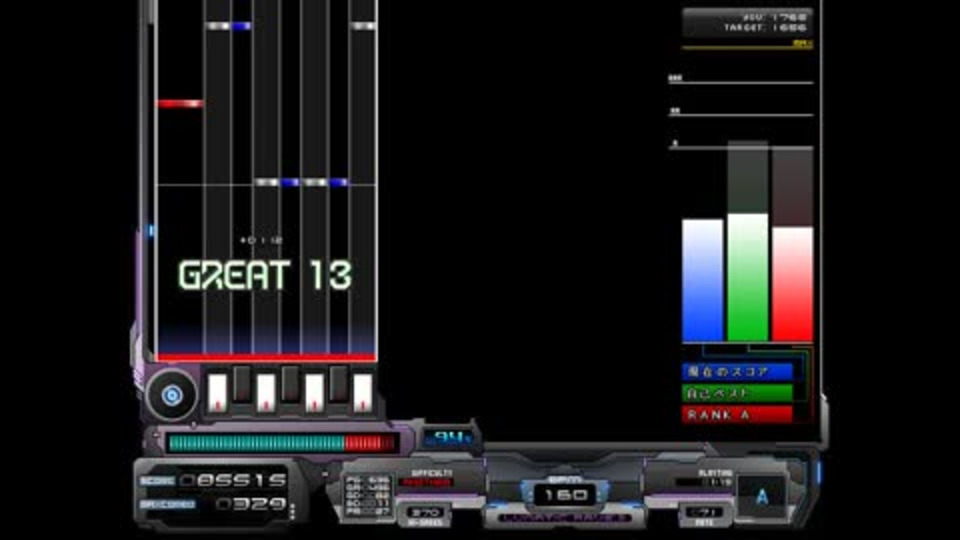The image size is (960, 540).
Task: Click the turntable scratch disc icon
Action: tap(171, 396)
